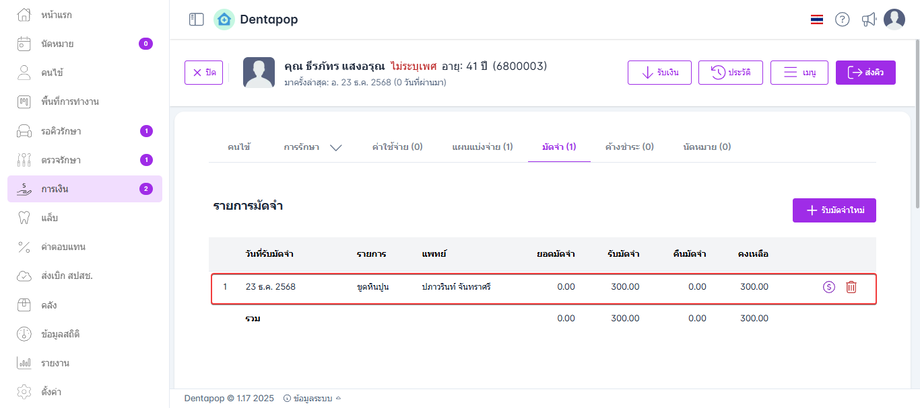Open the เมนู menu button
Viewport: 920px width, 408px height.
pos(799,73)
